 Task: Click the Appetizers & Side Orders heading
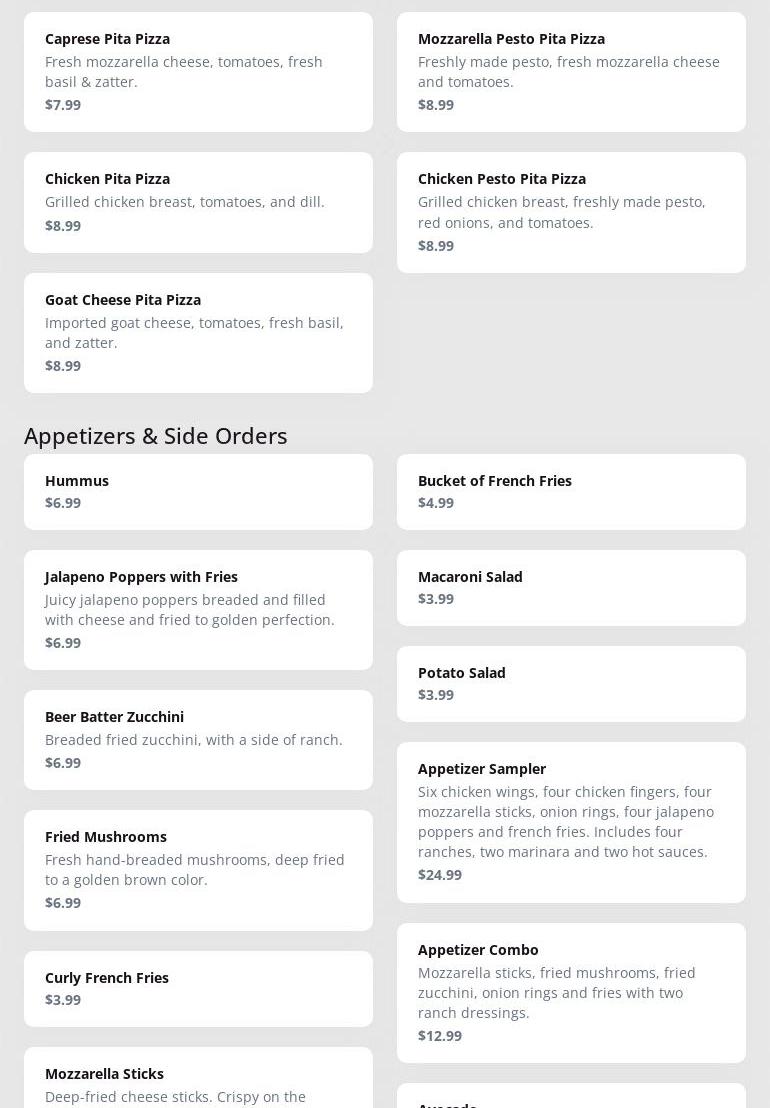[156, 436]
